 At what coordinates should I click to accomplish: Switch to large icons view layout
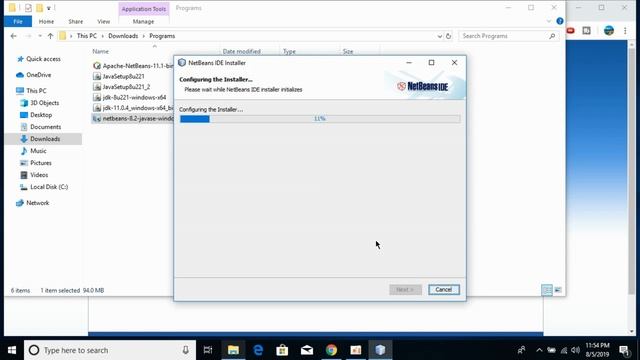tap(558, 290)
